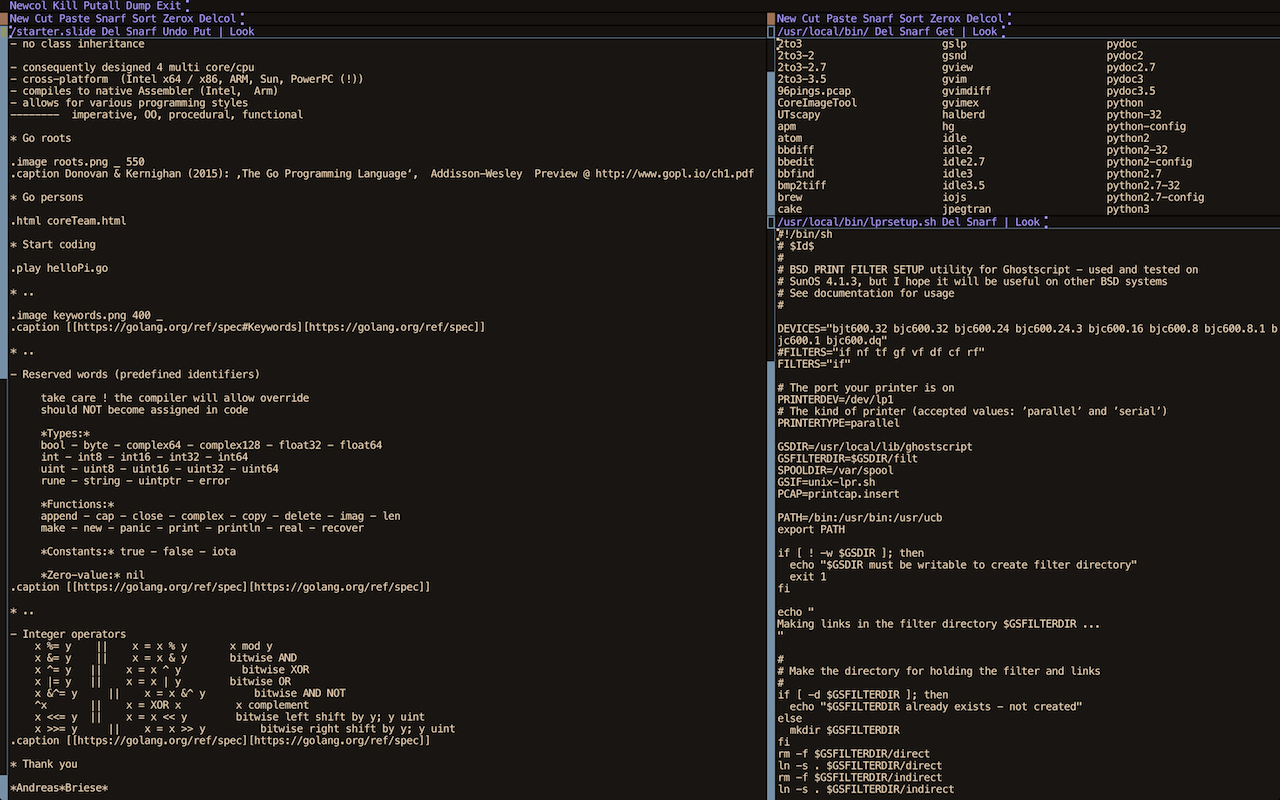Click the idle3.5 entry in the listing
The width and height of the screenshot is (1280, 800).
pos(964,186)
